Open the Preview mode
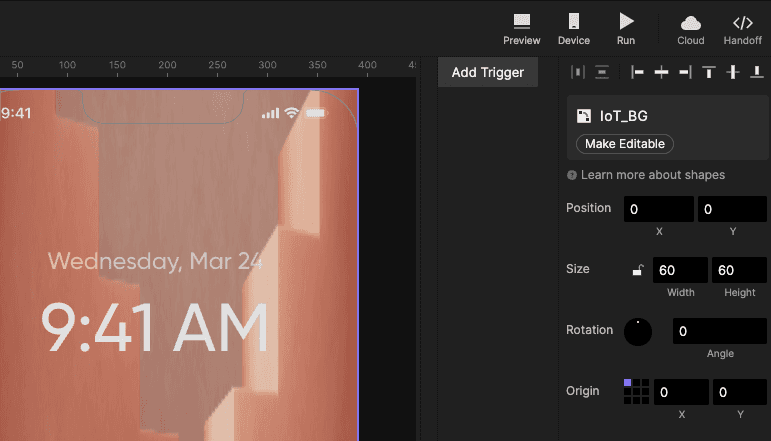771x441 pixels. coord(521,29)
